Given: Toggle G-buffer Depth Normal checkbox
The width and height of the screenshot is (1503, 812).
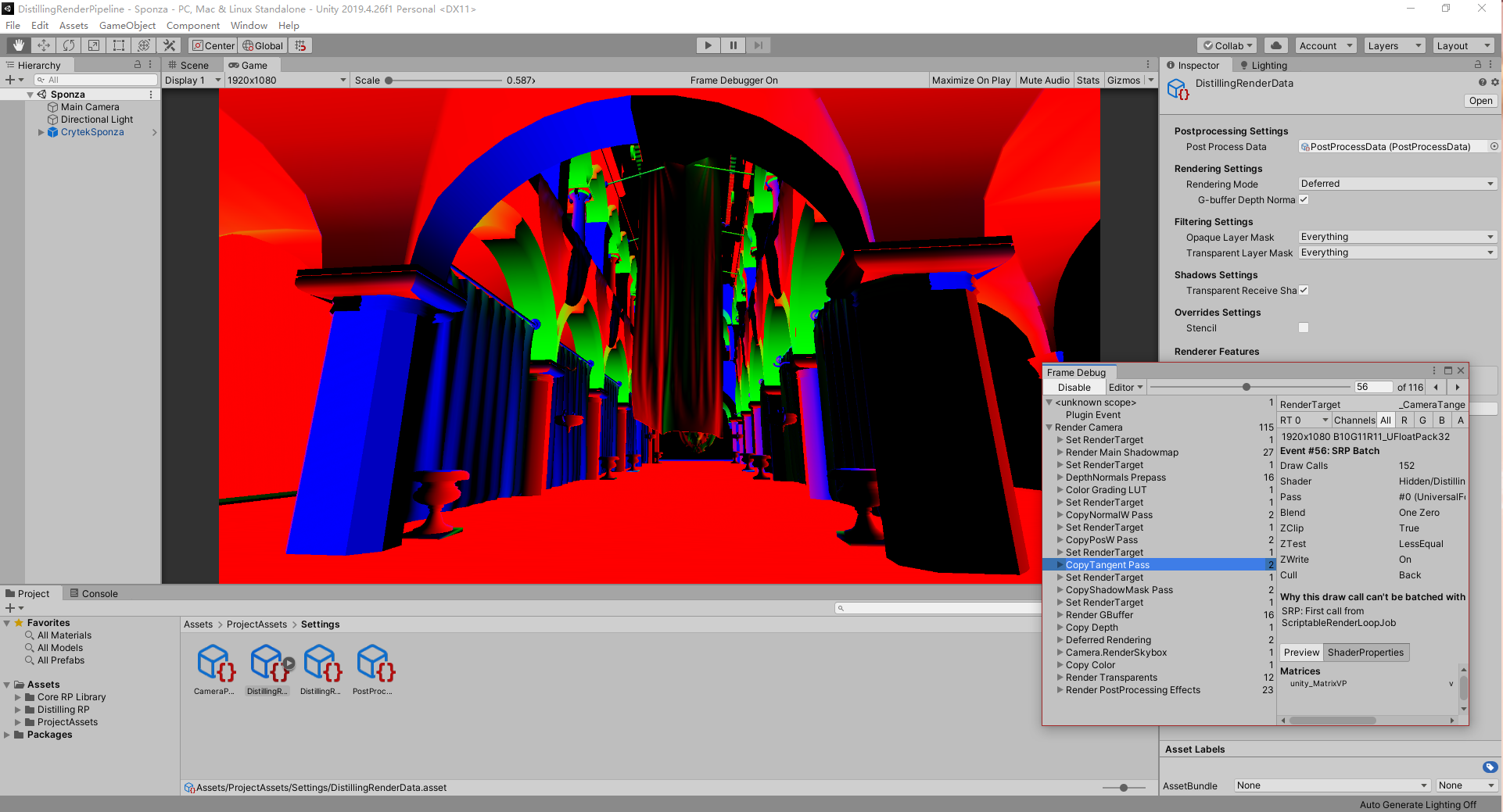Looking at the screenshot, I should point(1304,199).
